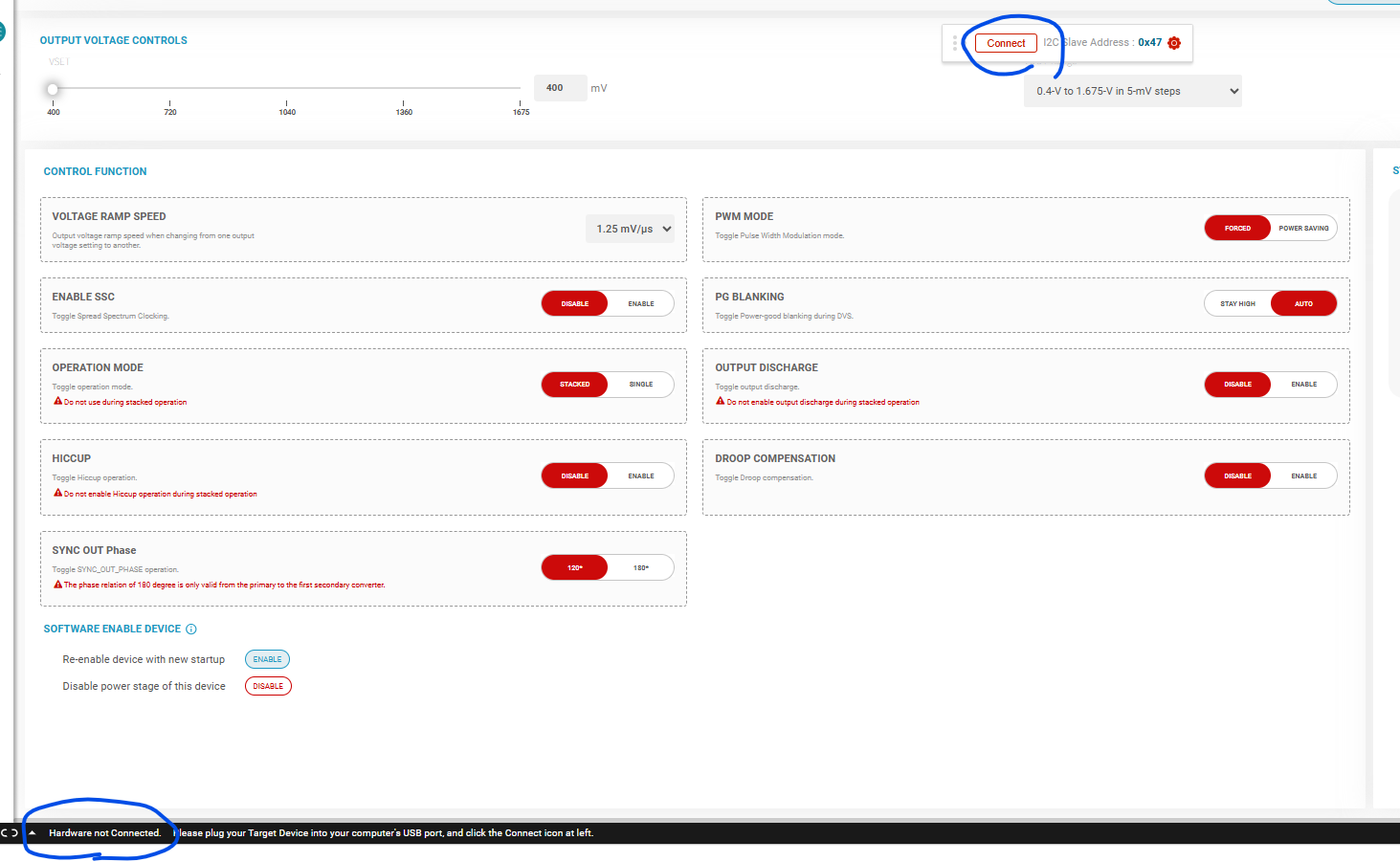Click the SYNC OUT Phase warning icon
The width and height of the screenshot is (1400, 862).
(x=57, y=585)
